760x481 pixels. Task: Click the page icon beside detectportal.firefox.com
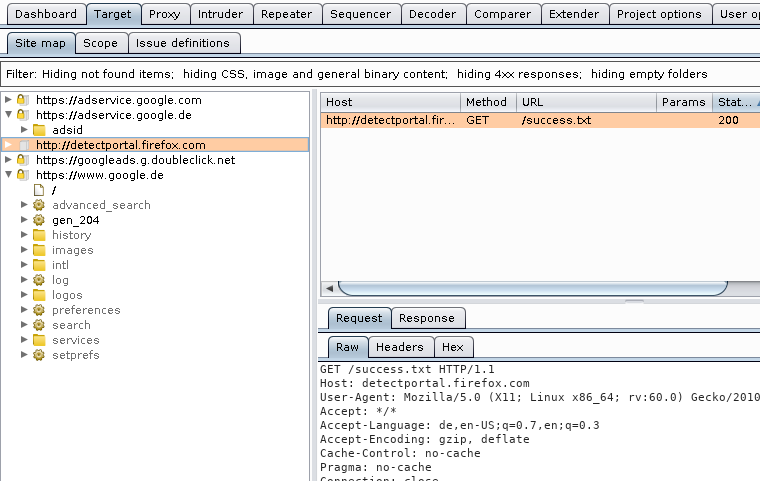coord(24,145)
